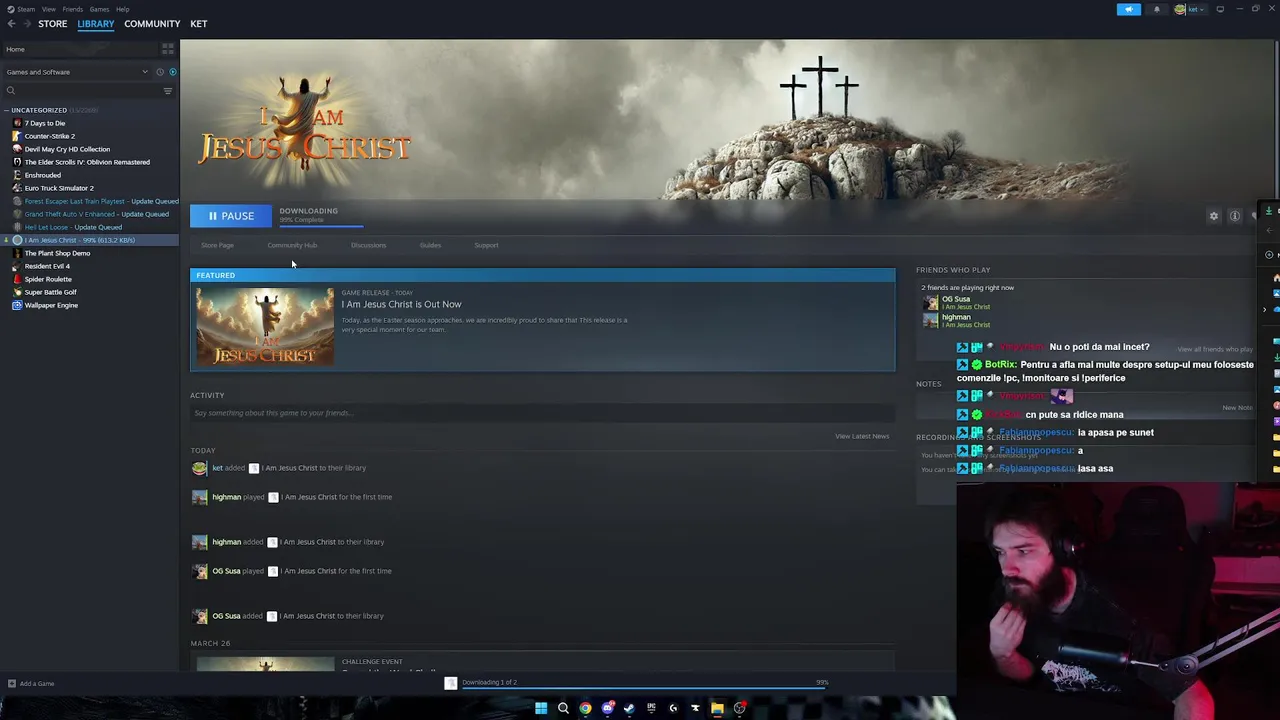Screen dimensions: 1280x720
Task: Pause the I Am Jesus Christ download
Action: click(x=231, y=216)
